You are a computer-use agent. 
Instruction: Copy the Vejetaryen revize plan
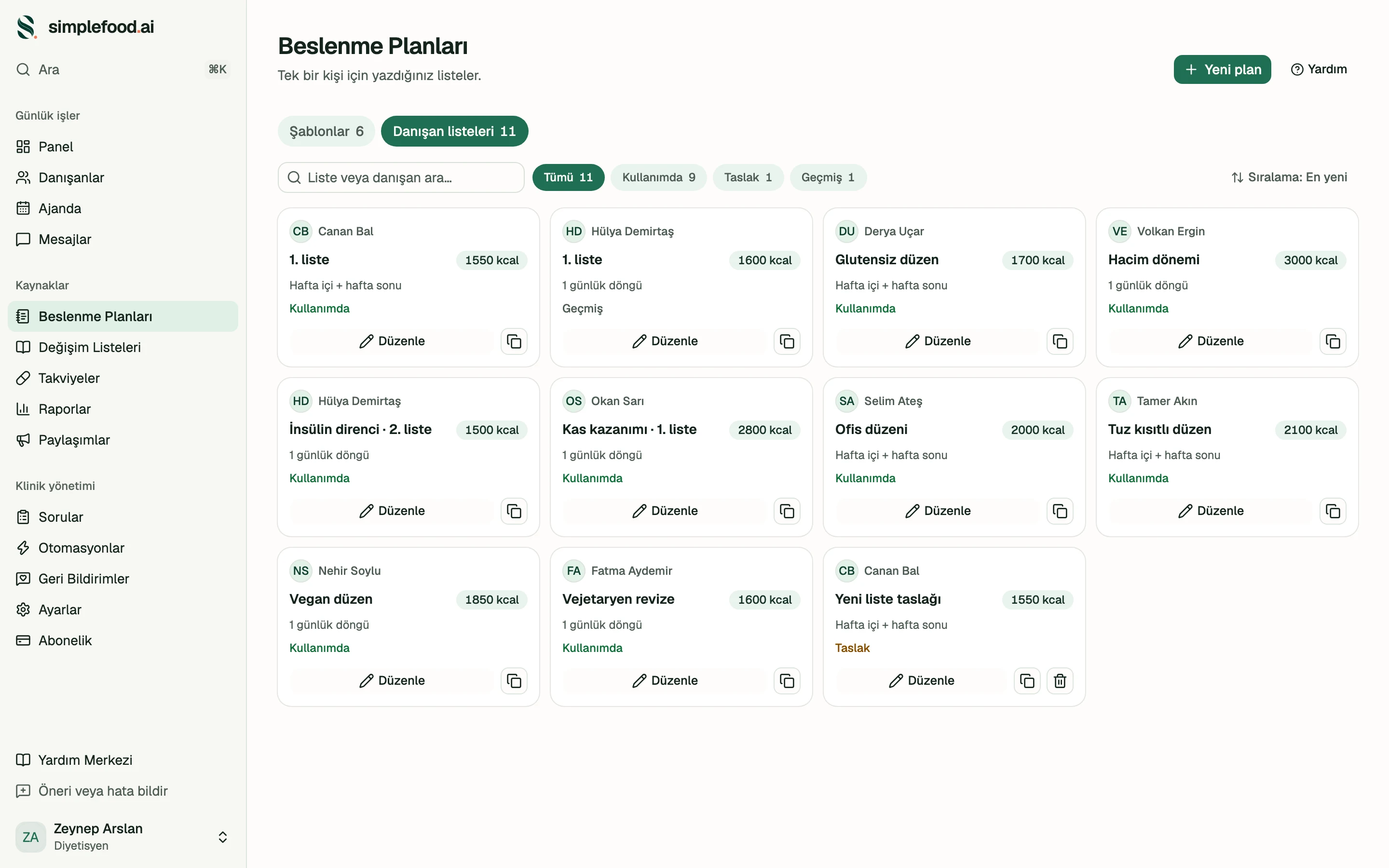pyautogui.click(x=787, y=681)
